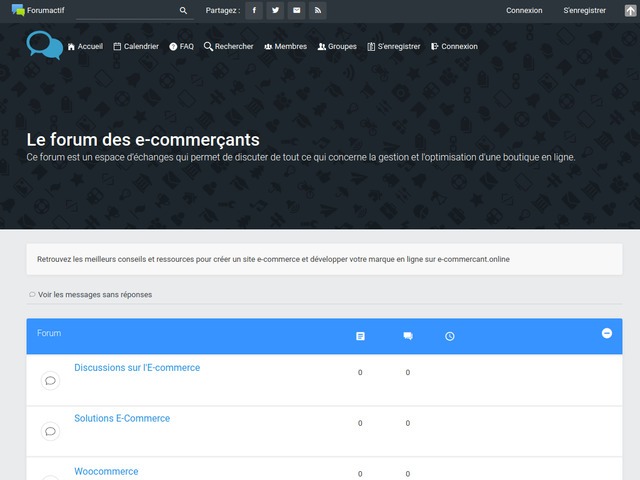The width and height of the screenshot is (640, 480).
Task: Click the top bar search input field
Action: tap(125, 10)
